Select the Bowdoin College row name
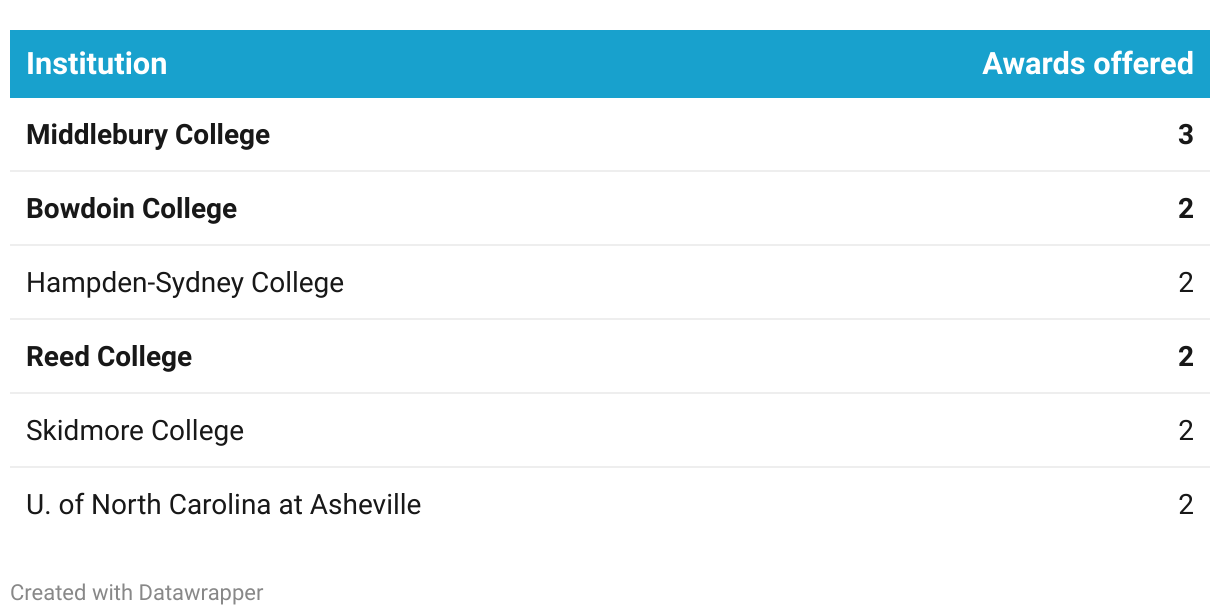1220x616 pixels. point(132,209)
